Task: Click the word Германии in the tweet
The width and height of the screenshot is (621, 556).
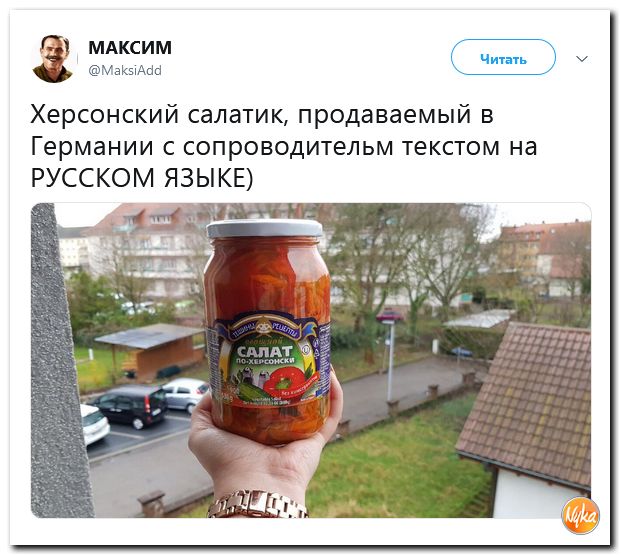Action: coord(92,146)
